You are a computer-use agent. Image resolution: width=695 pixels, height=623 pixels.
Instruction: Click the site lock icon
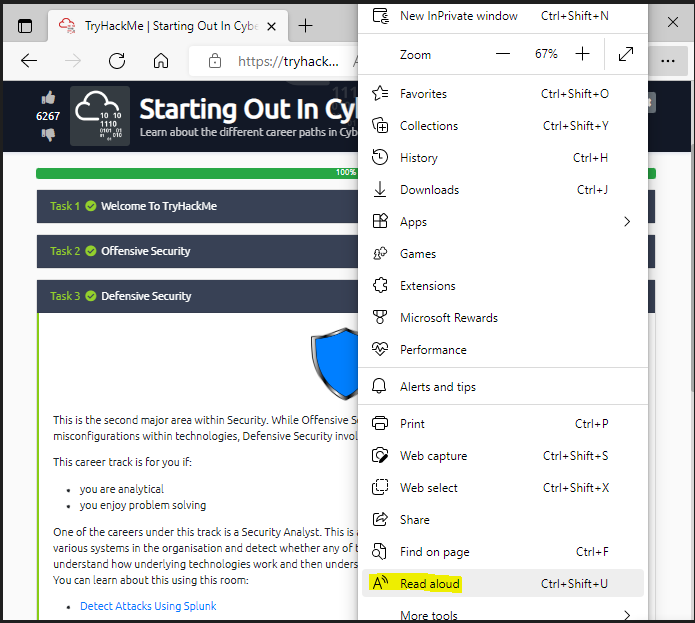coord(215,60)
